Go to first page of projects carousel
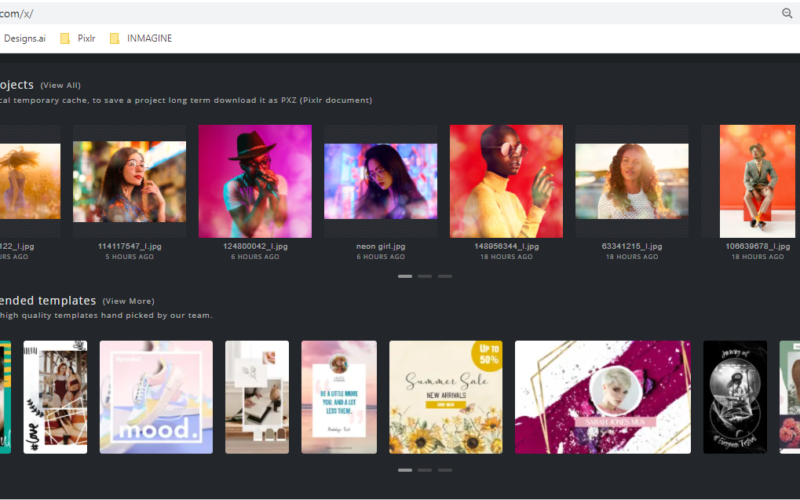Image resolution: width=800 pixels, height=500 pixels. tap(405, 276)
